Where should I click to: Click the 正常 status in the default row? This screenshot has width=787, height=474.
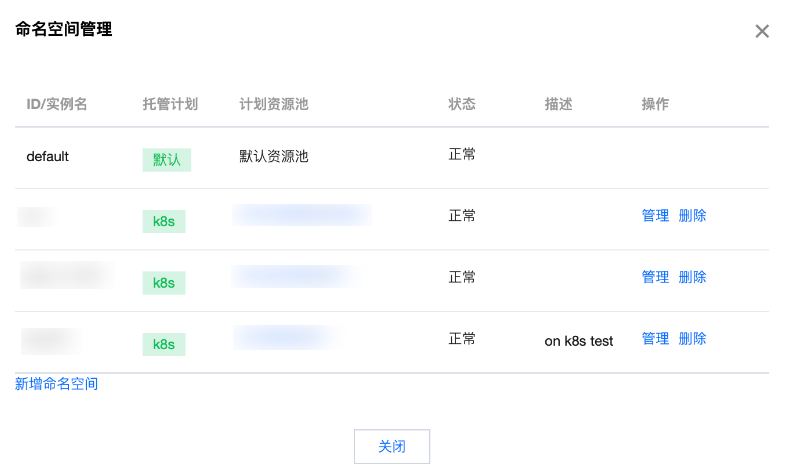(x=462, y=154)
